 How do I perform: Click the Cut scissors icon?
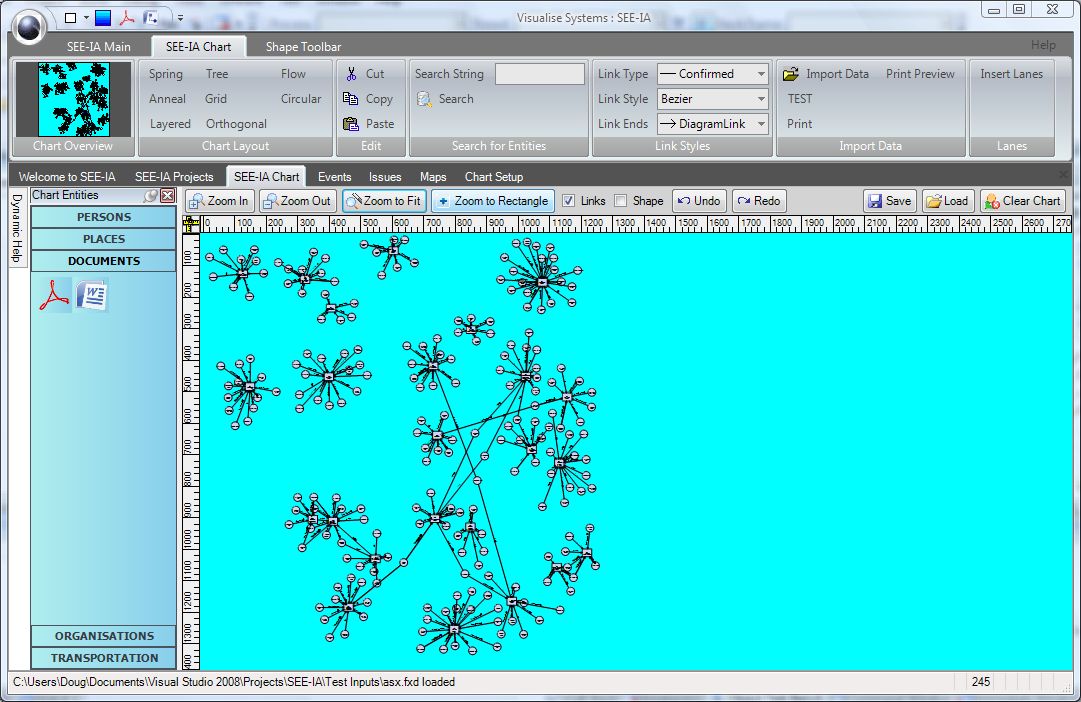pyautogui.click(x=351, y=74)
